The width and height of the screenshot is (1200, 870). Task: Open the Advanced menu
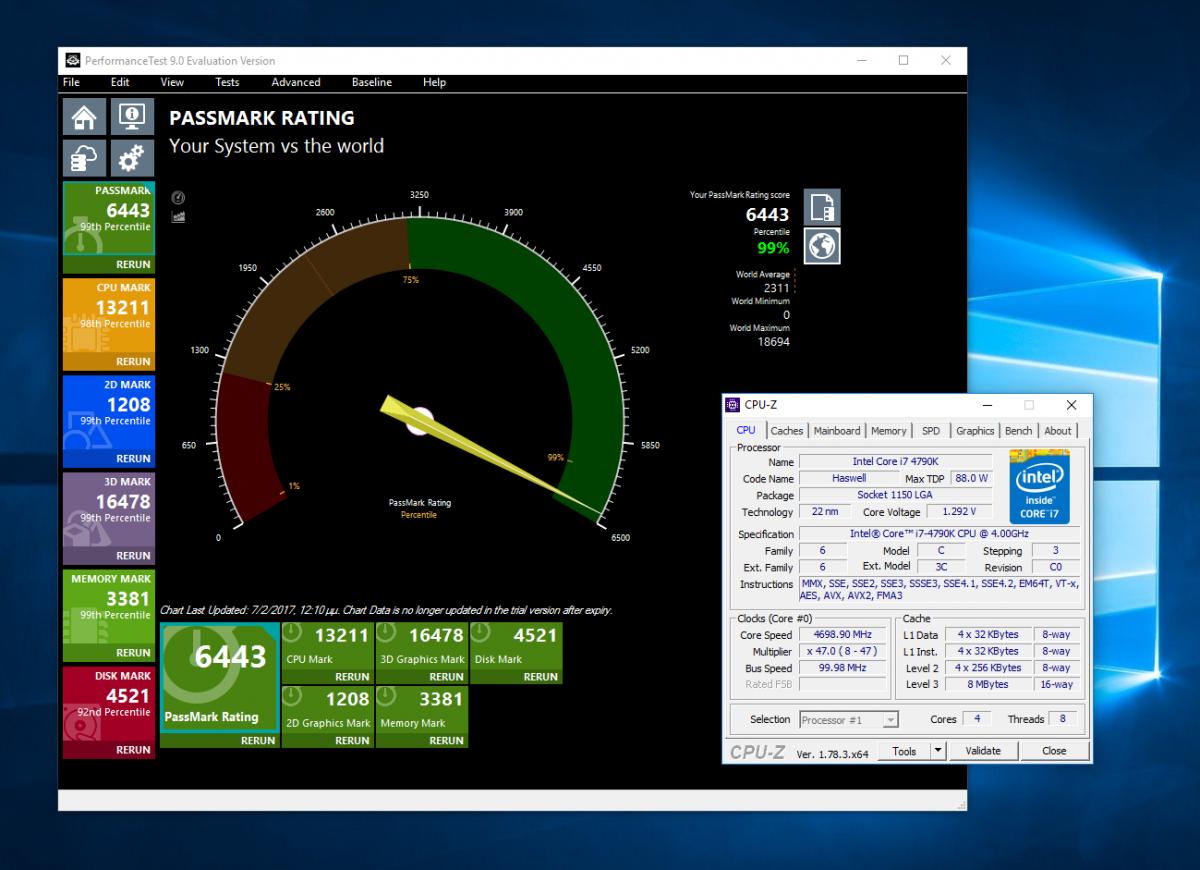tap(296, 82)
